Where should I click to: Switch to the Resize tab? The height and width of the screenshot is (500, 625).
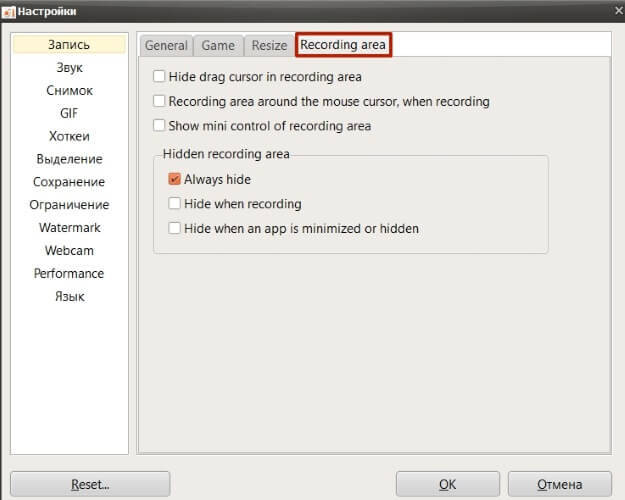(x=269, y=45)
